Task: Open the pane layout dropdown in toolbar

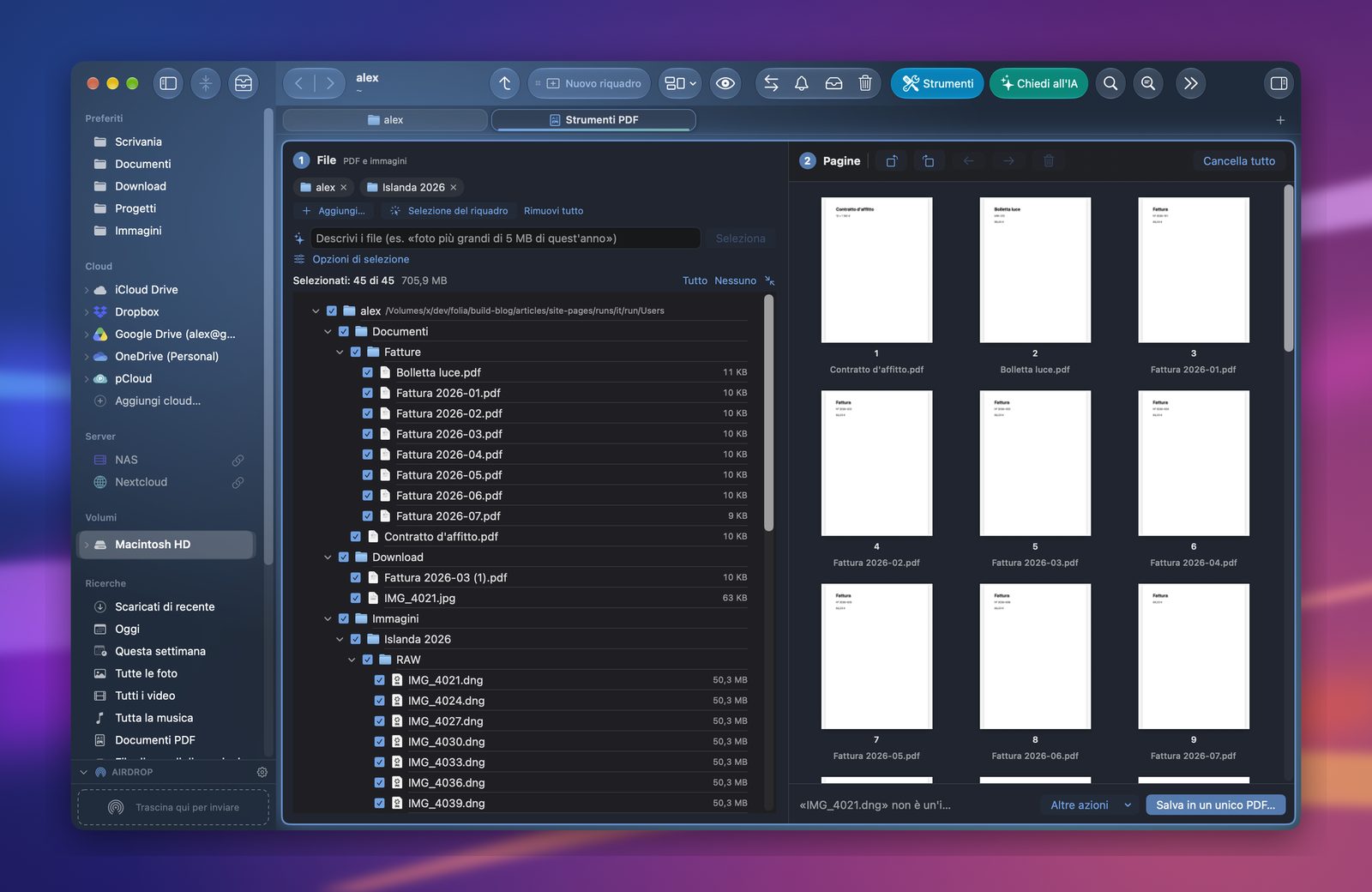Action: (681, 83)
